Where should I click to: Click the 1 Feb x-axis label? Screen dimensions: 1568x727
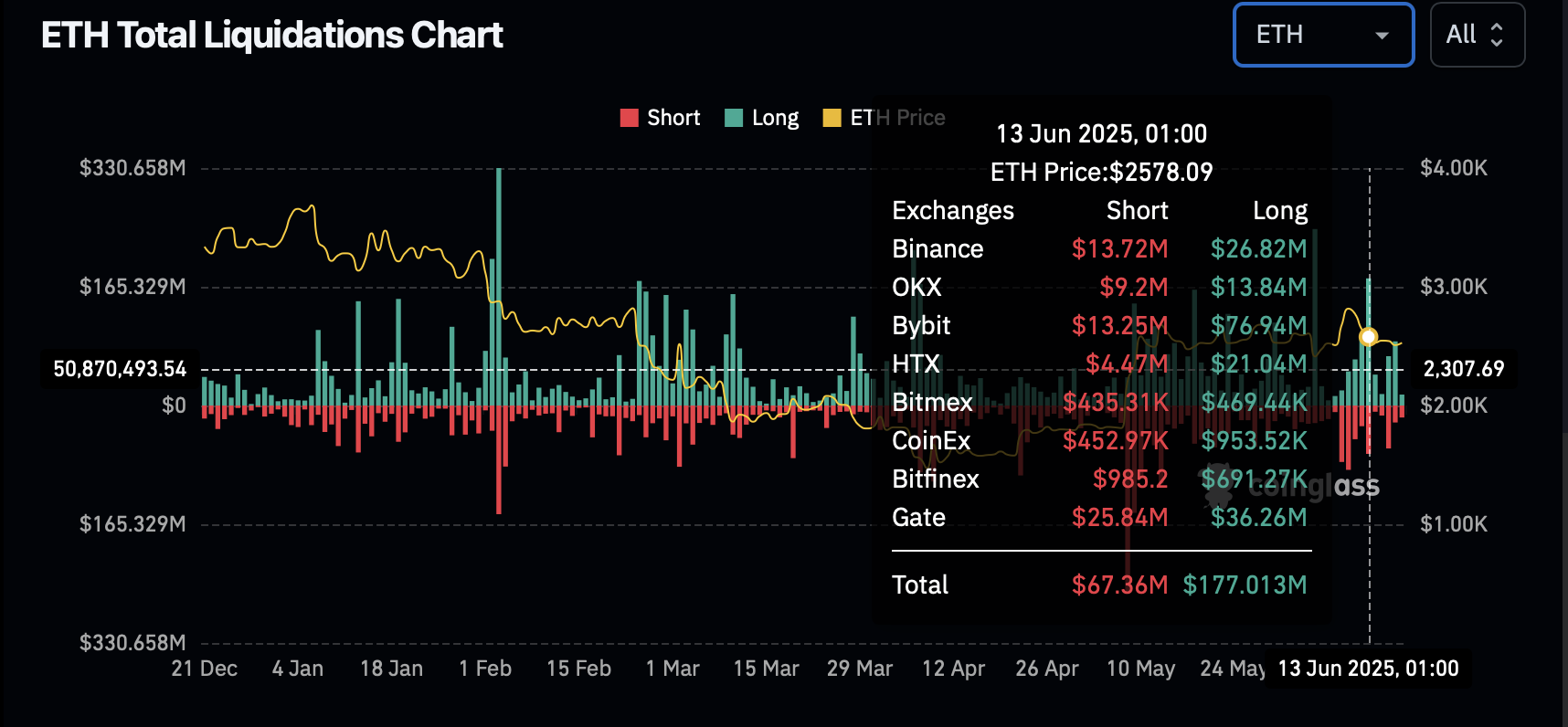[485, 669]
